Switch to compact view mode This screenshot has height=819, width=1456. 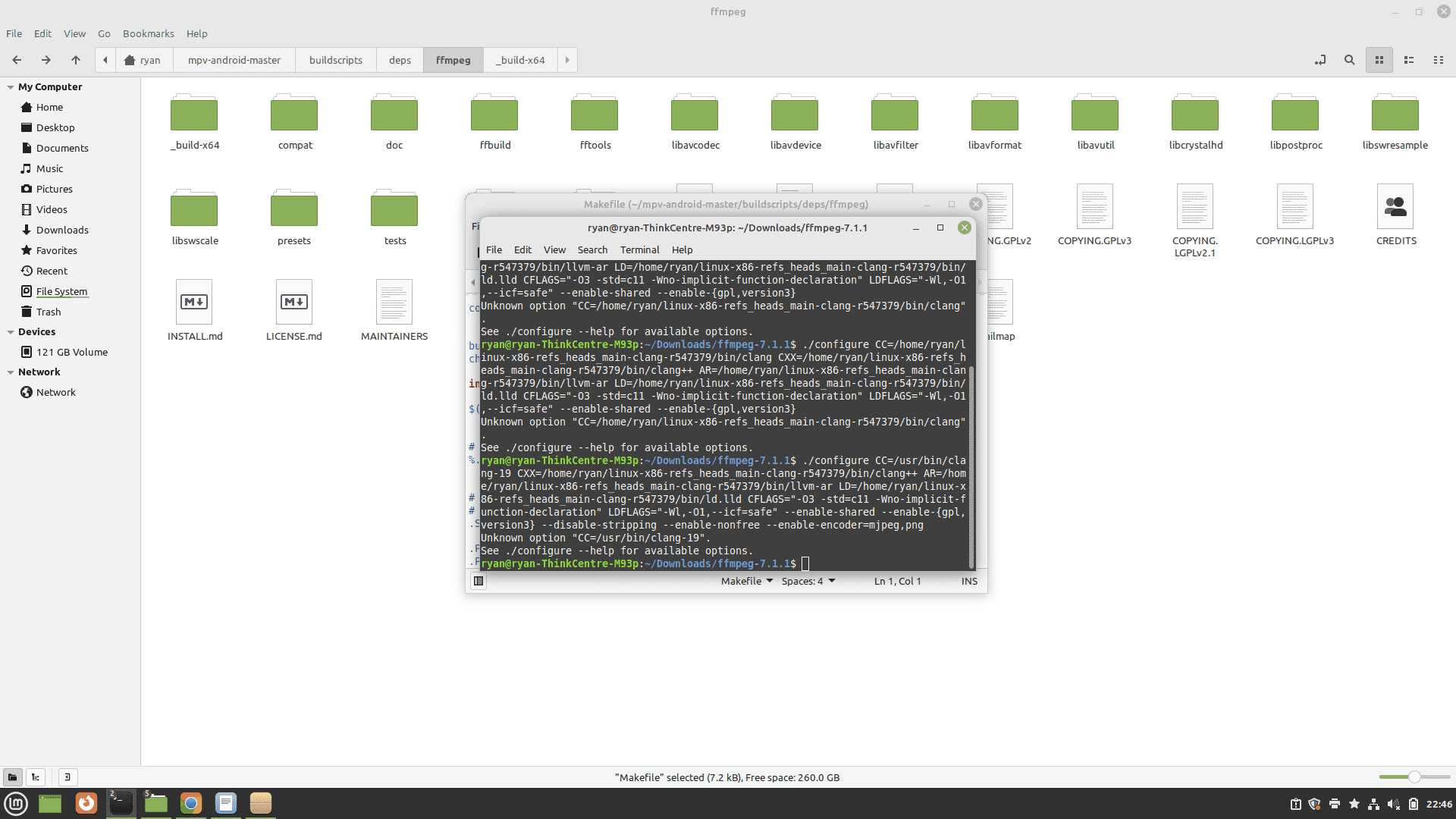click(1438, 60)
